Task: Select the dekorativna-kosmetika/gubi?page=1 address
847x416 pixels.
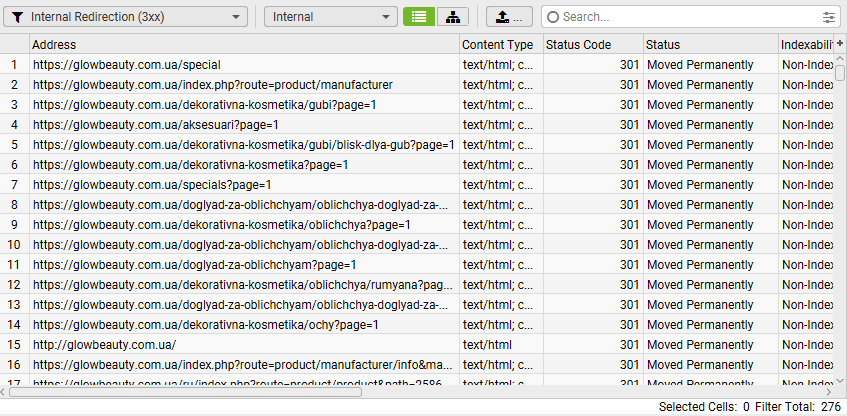Action: pyautogui.click(x=205, y=105)
